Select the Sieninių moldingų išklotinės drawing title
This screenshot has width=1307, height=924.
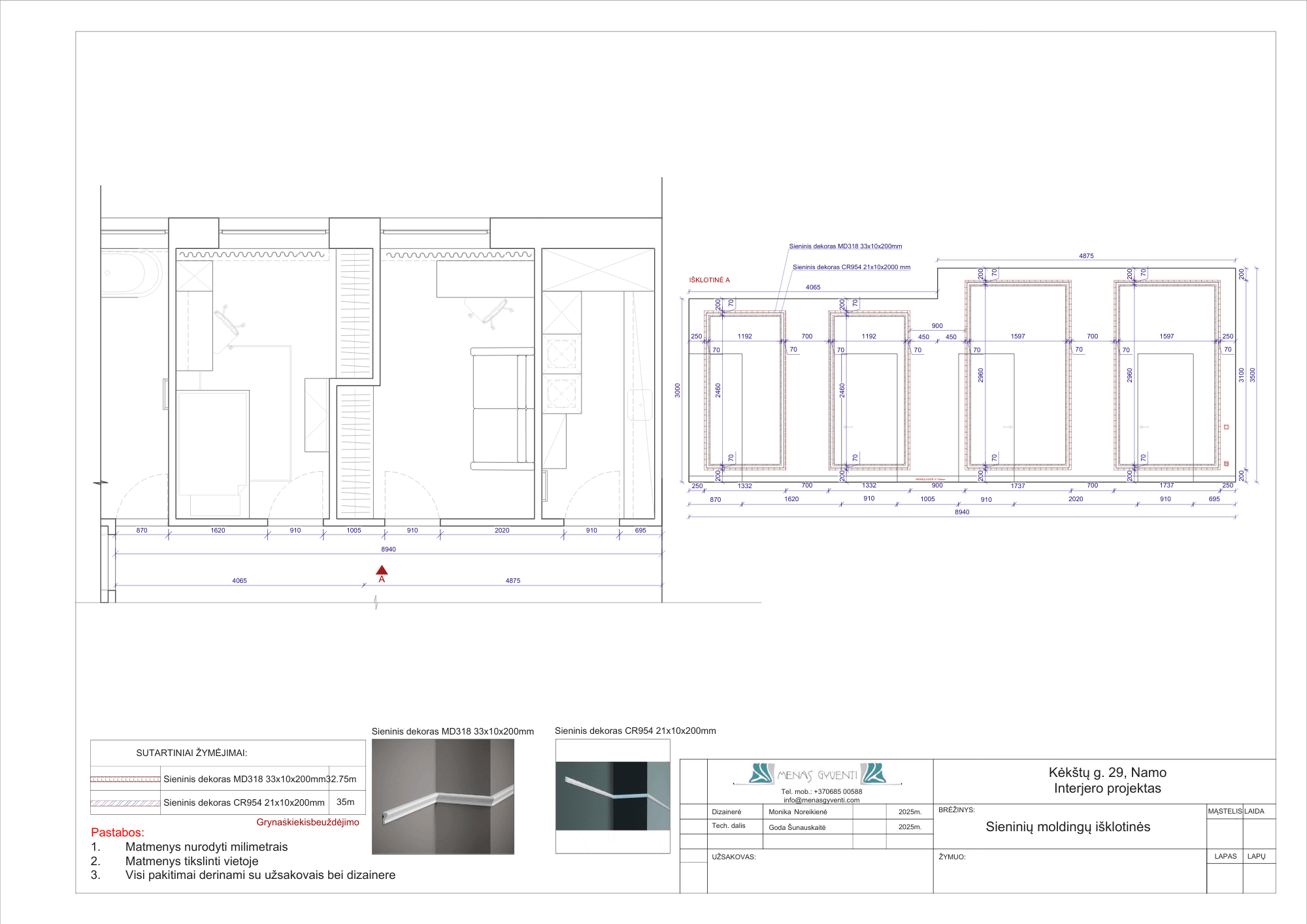(1067, 827)
